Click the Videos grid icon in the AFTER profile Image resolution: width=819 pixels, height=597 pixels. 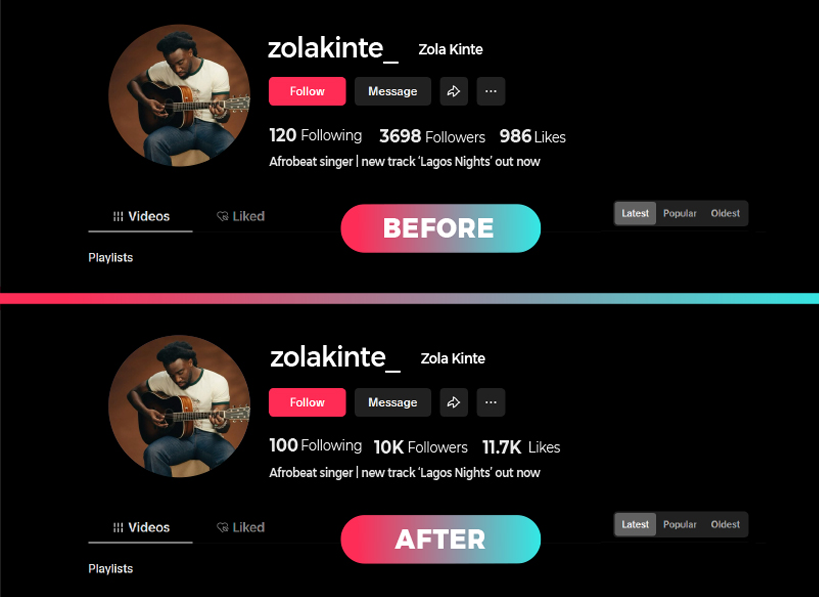[x=118, y=527]
